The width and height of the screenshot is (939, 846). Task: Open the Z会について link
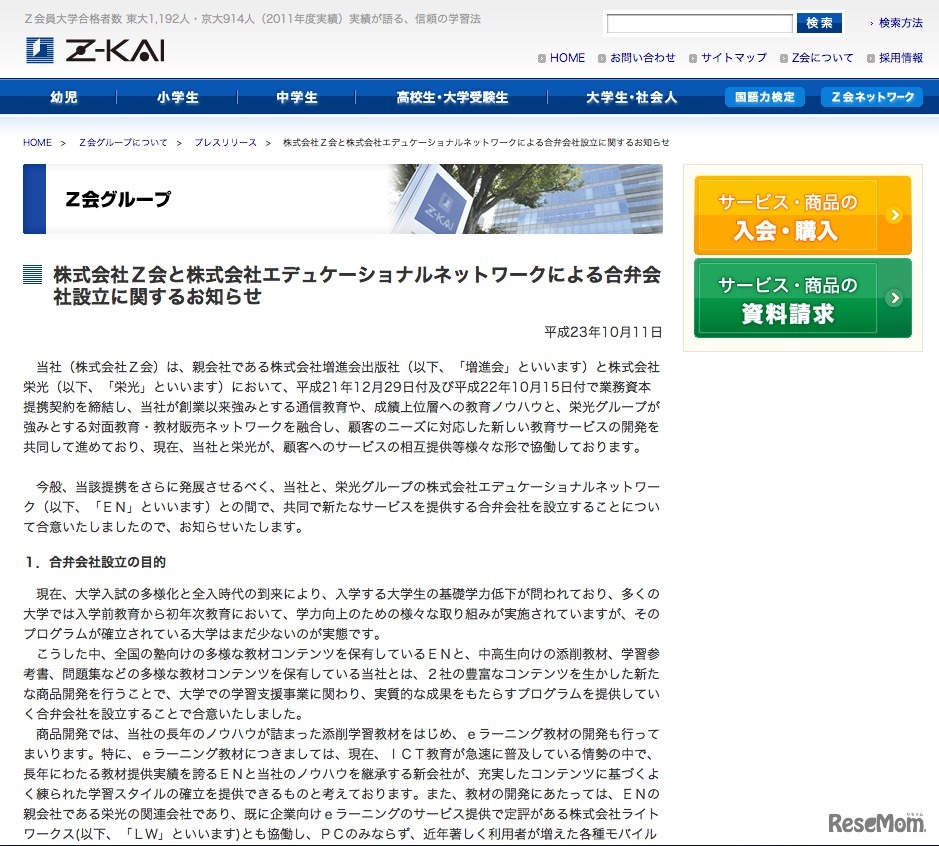pyautogui.click(x=822, y=57)
